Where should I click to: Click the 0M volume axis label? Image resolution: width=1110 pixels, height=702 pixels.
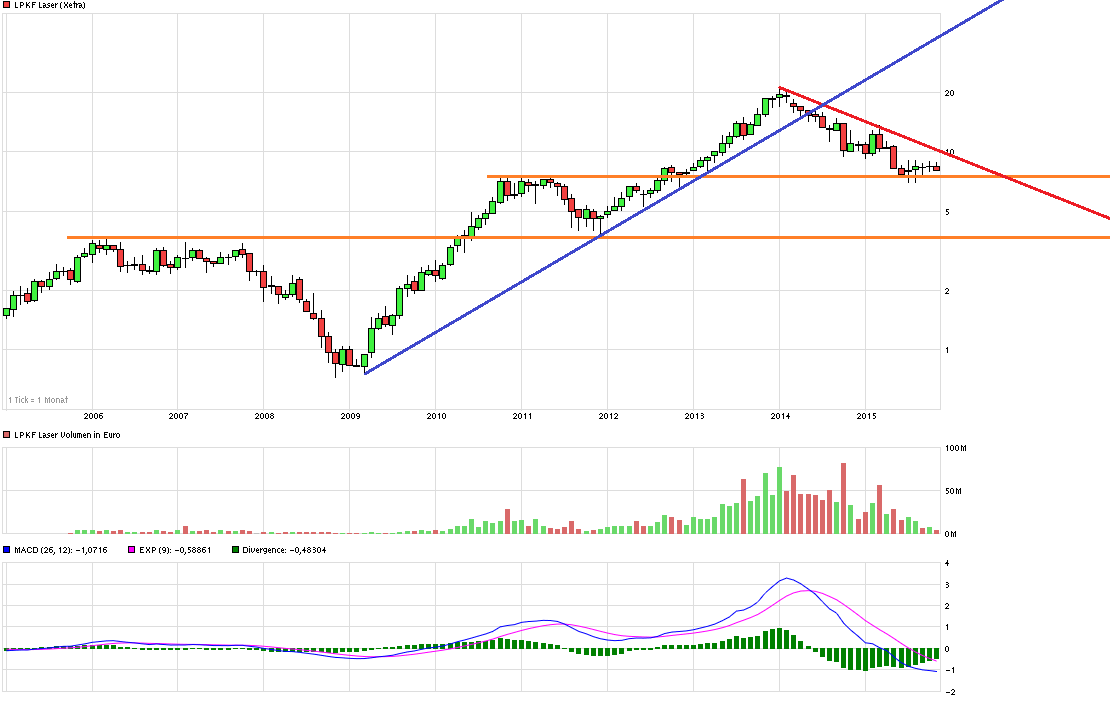click(x=951, y=534)
